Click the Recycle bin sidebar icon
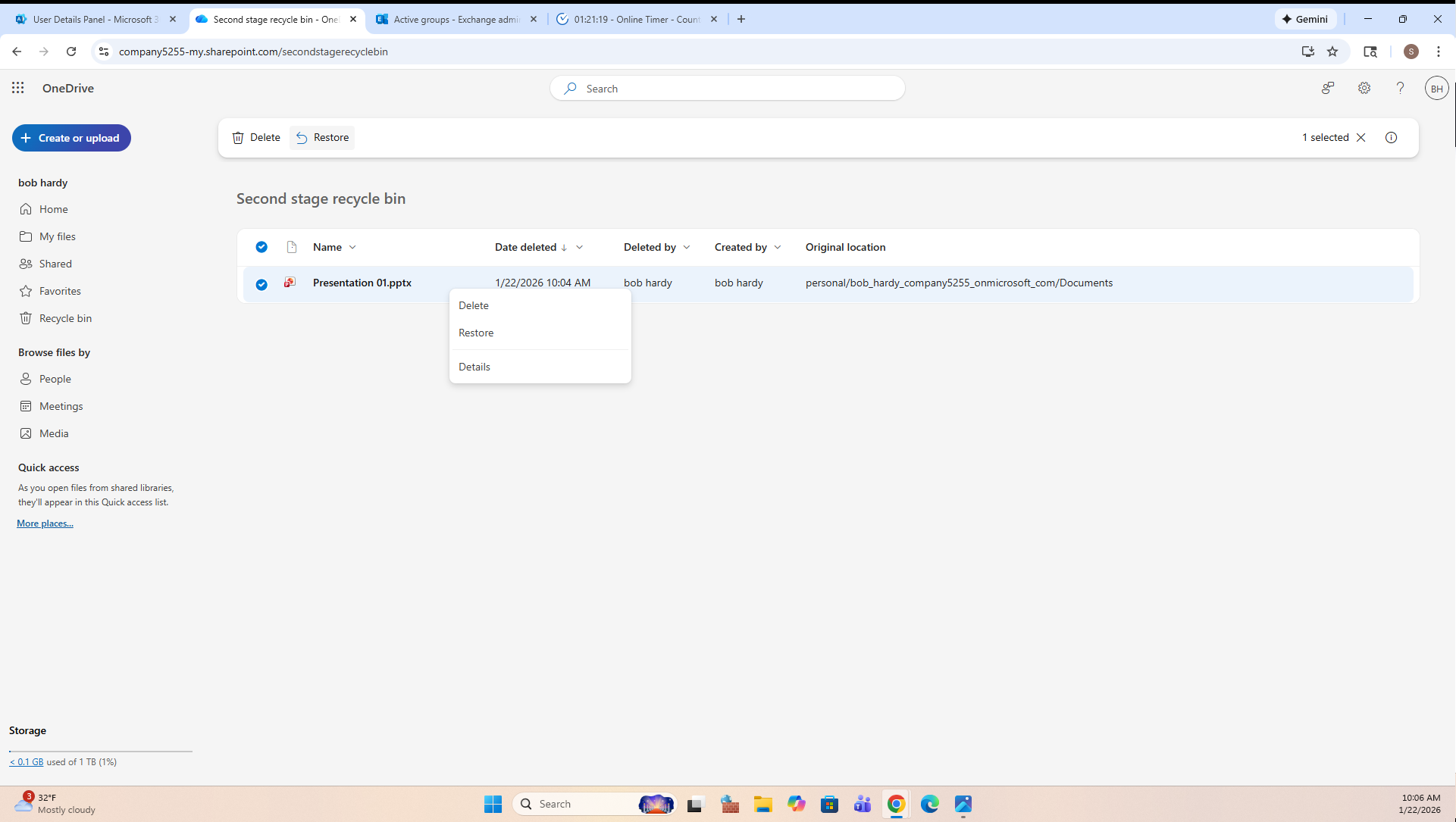1456x822 pixels. [x=26, y=318]
